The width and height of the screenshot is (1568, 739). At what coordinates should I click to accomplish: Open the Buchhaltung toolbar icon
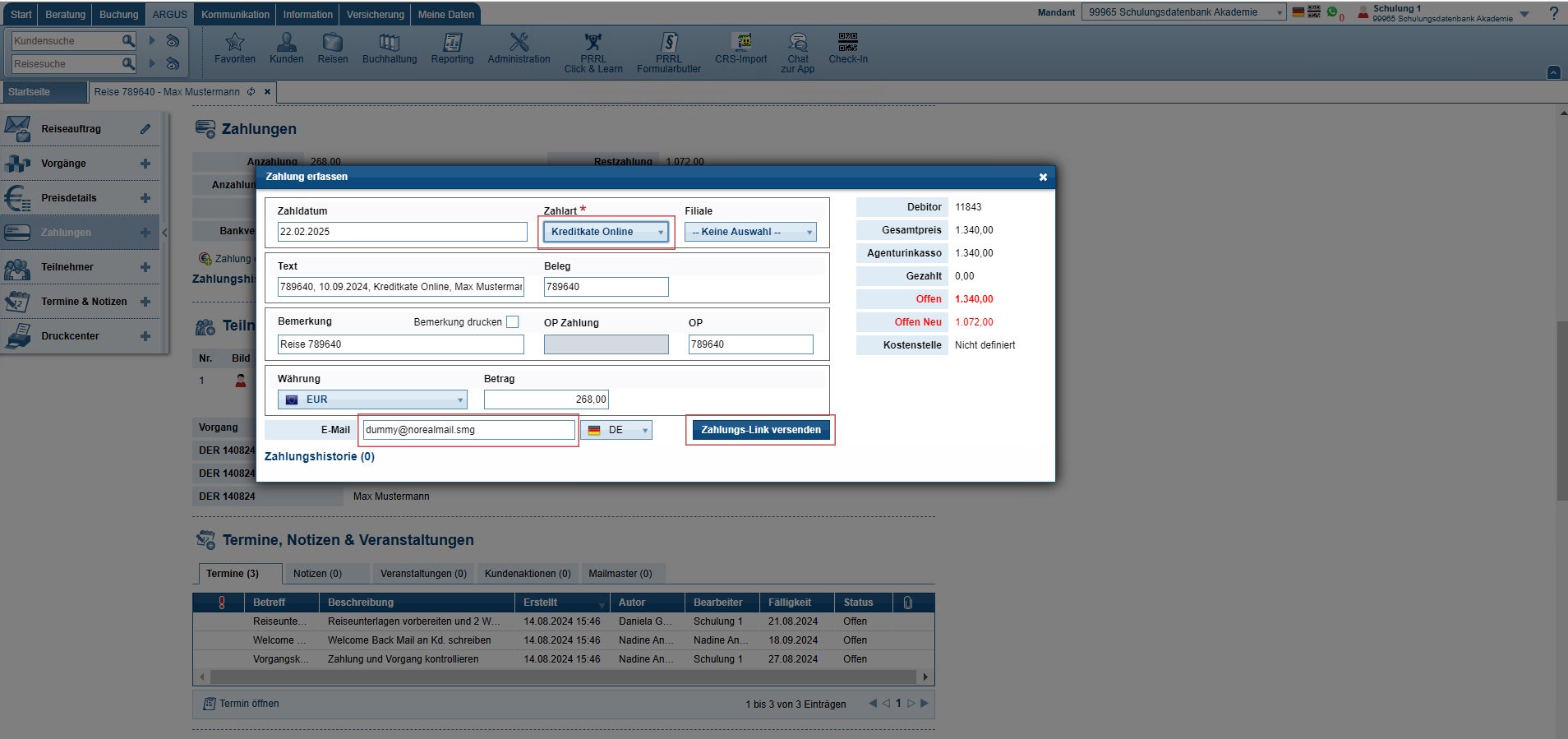click(390, 42)
